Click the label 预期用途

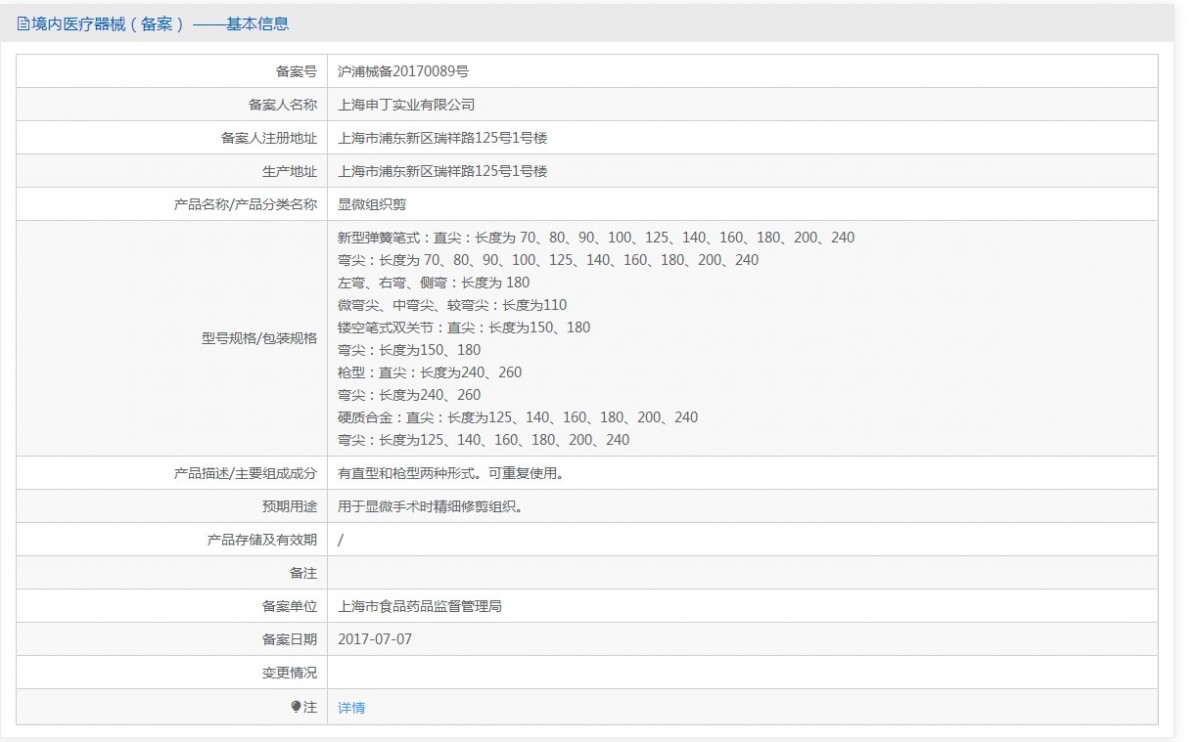pos(289,506)
